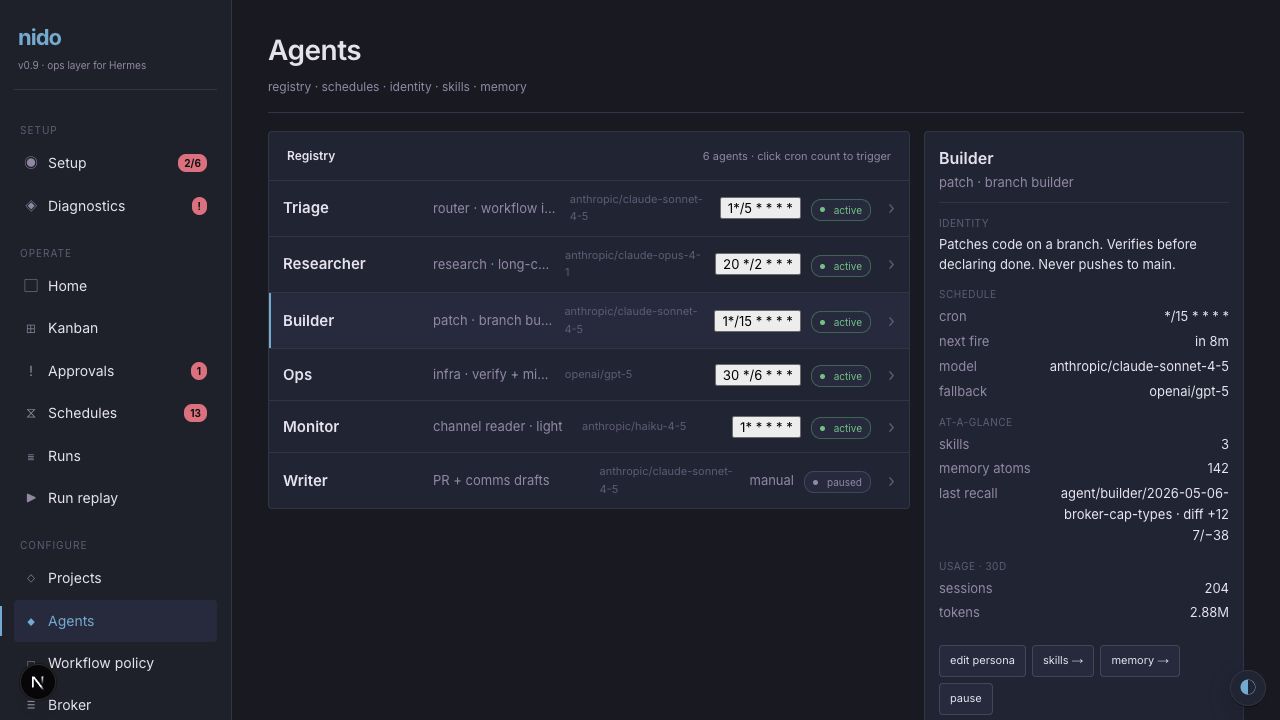Click "PR + comms drafts" description
This screenshot has width=1280, height=720.
pos(491,480)
